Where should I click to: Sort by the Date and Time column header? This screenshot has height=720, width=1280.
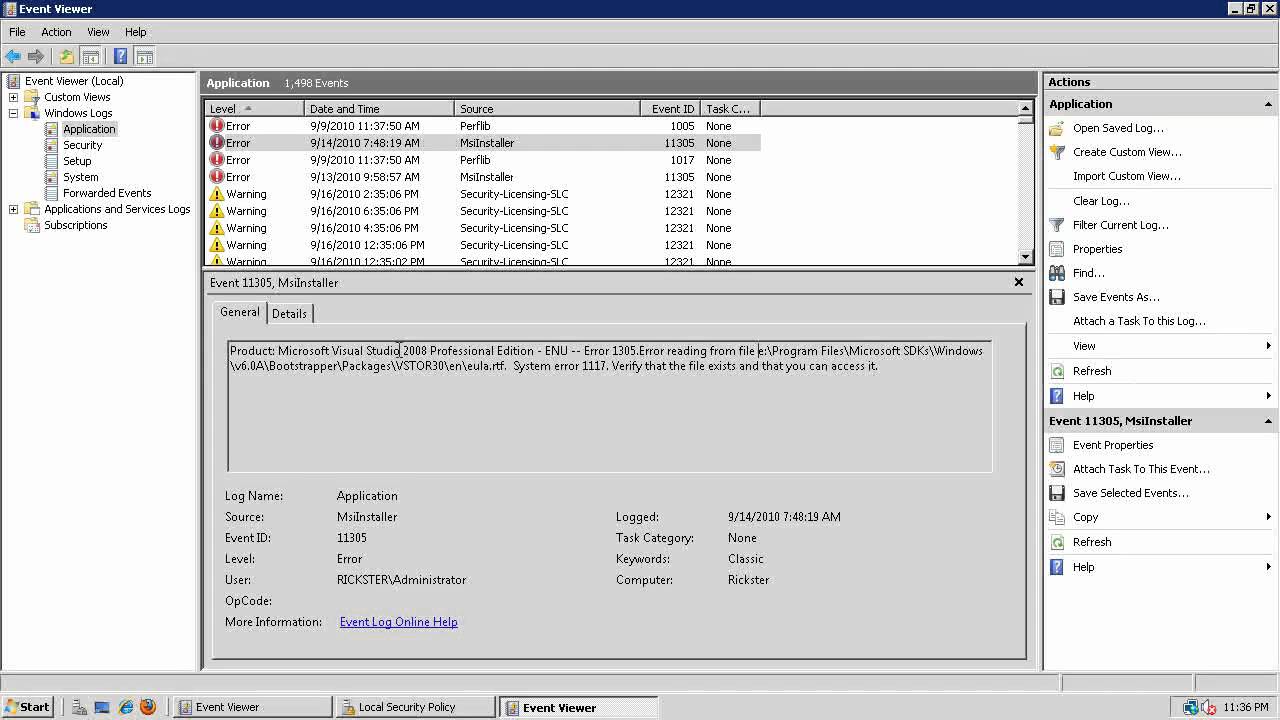379,108
